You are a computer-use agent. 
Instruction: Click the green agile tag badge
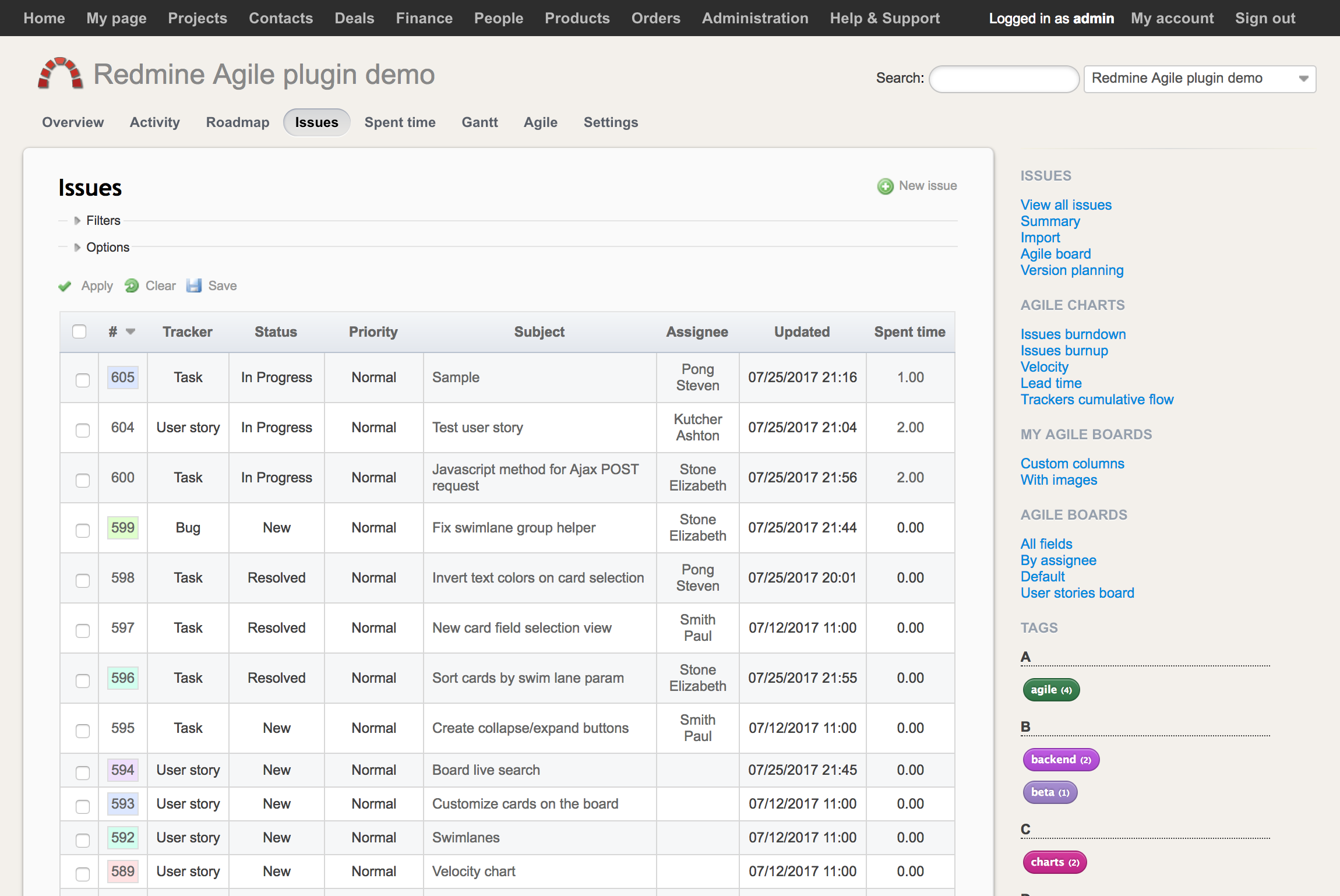[x=1051, y=690]
